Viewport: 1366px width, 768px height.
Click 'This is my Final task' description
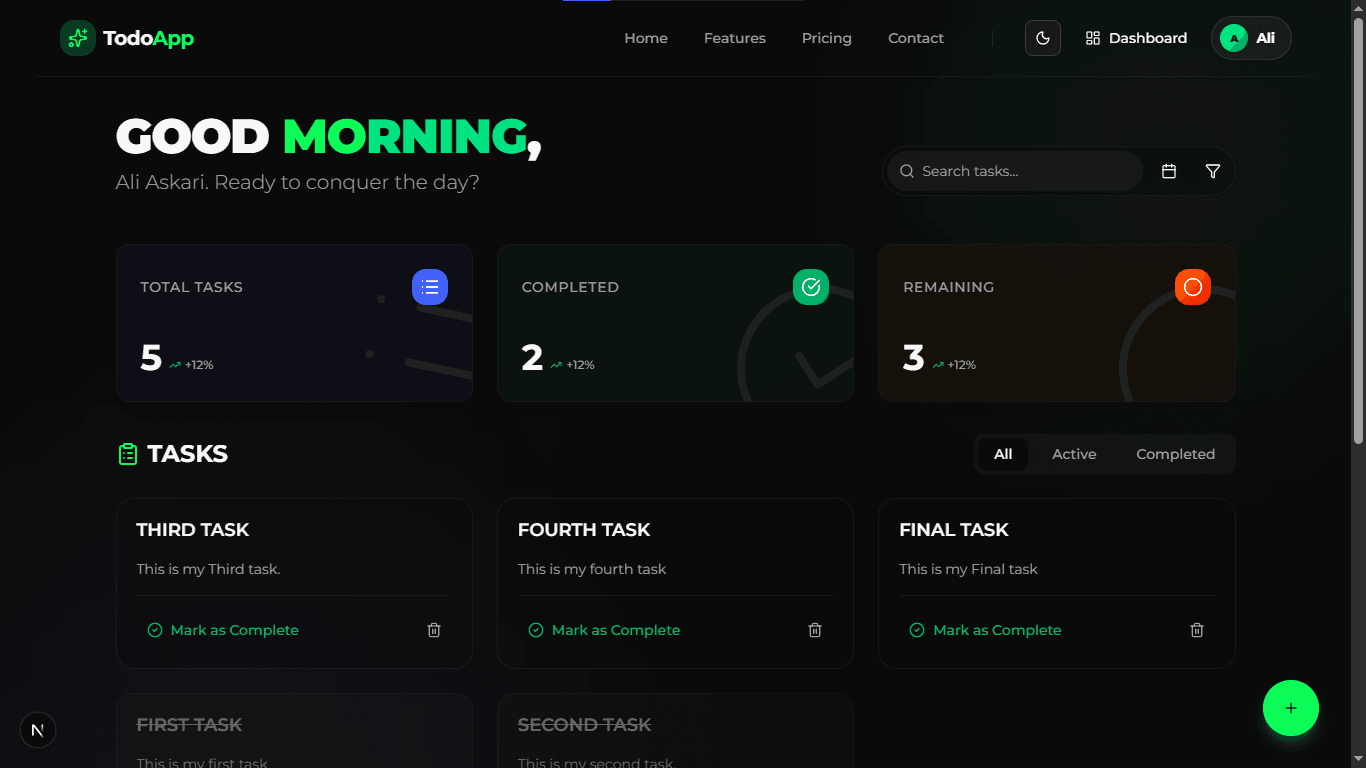pos(968,569)
